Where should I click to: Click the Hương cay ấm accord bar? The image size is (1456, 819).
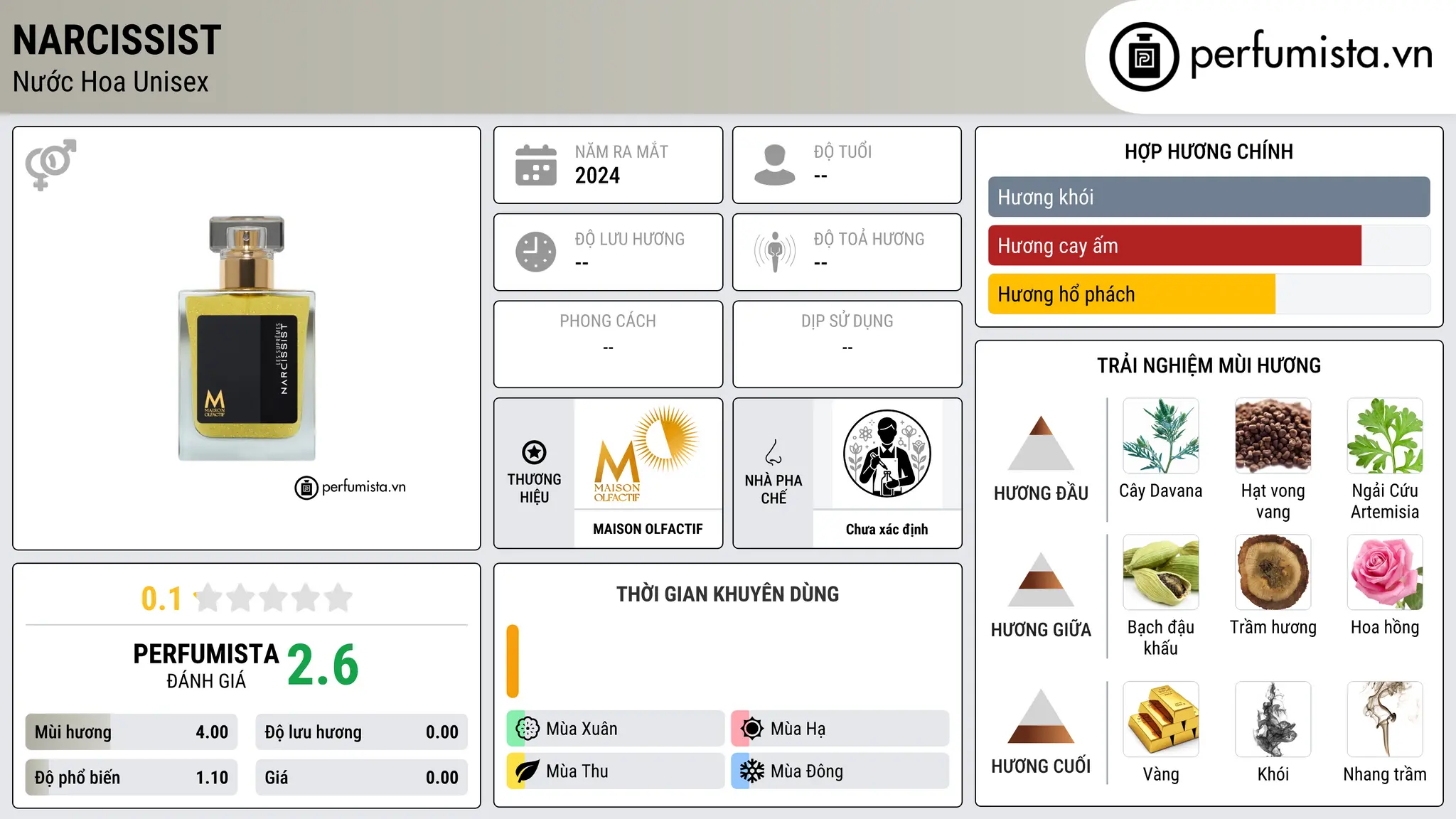pyautogui.click(x=1209, y=245)
